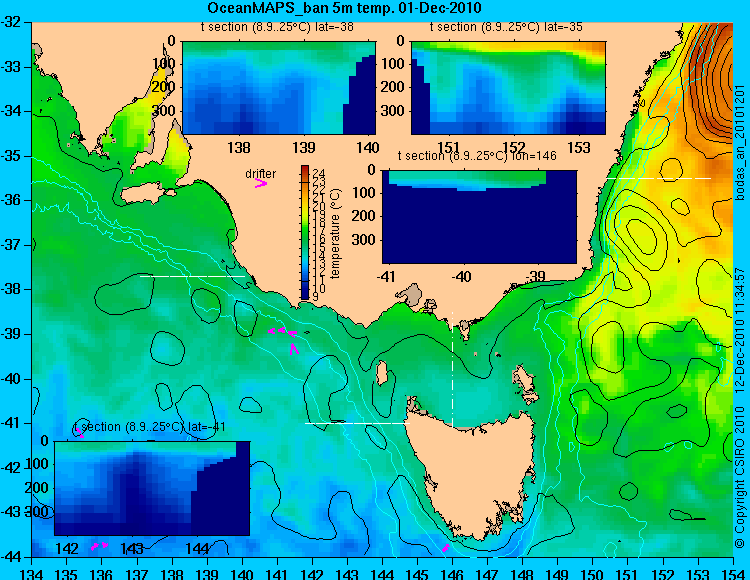Click the main y-axis tick label -44
Viewport: 750px width, 580px height.
click(x=11, y=557)
